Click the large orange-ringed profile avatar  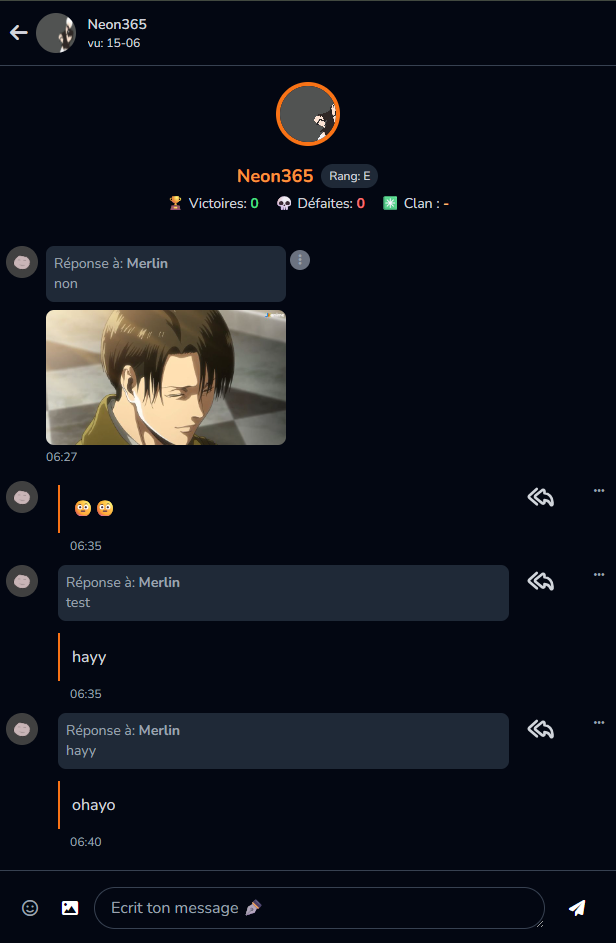coord(308,114)
